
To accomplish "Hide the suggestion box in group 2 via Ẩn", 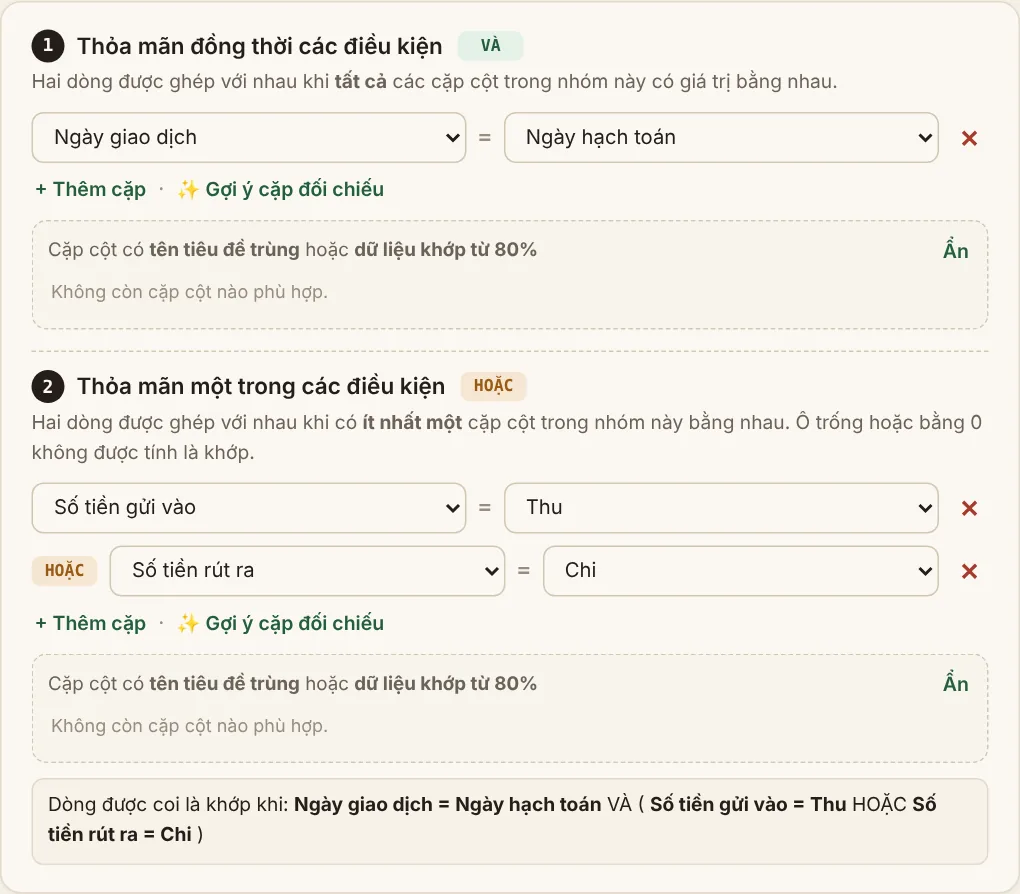I will (956, 684).
